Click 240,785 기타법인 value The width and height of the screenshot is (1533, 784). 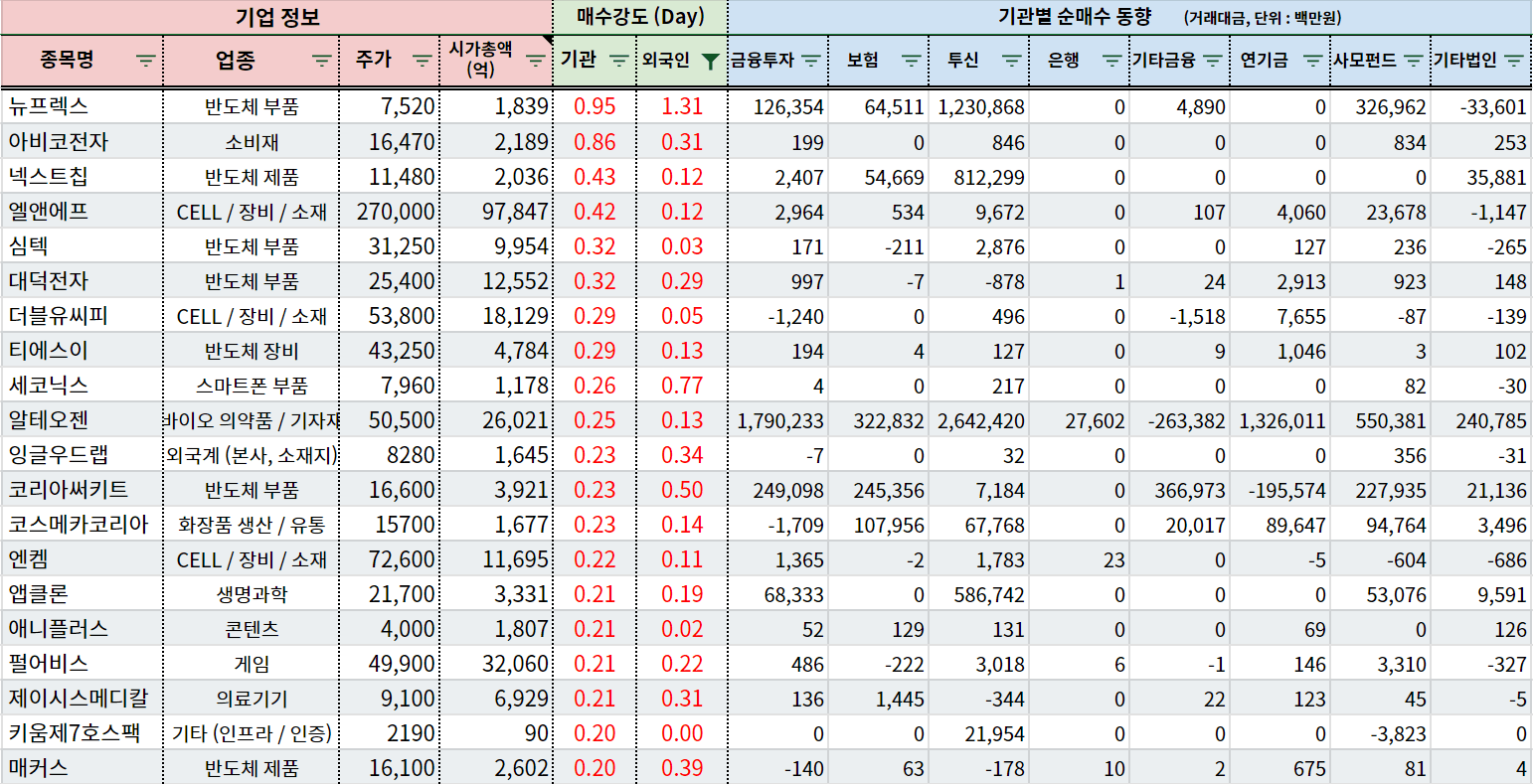click(1481, 420)
